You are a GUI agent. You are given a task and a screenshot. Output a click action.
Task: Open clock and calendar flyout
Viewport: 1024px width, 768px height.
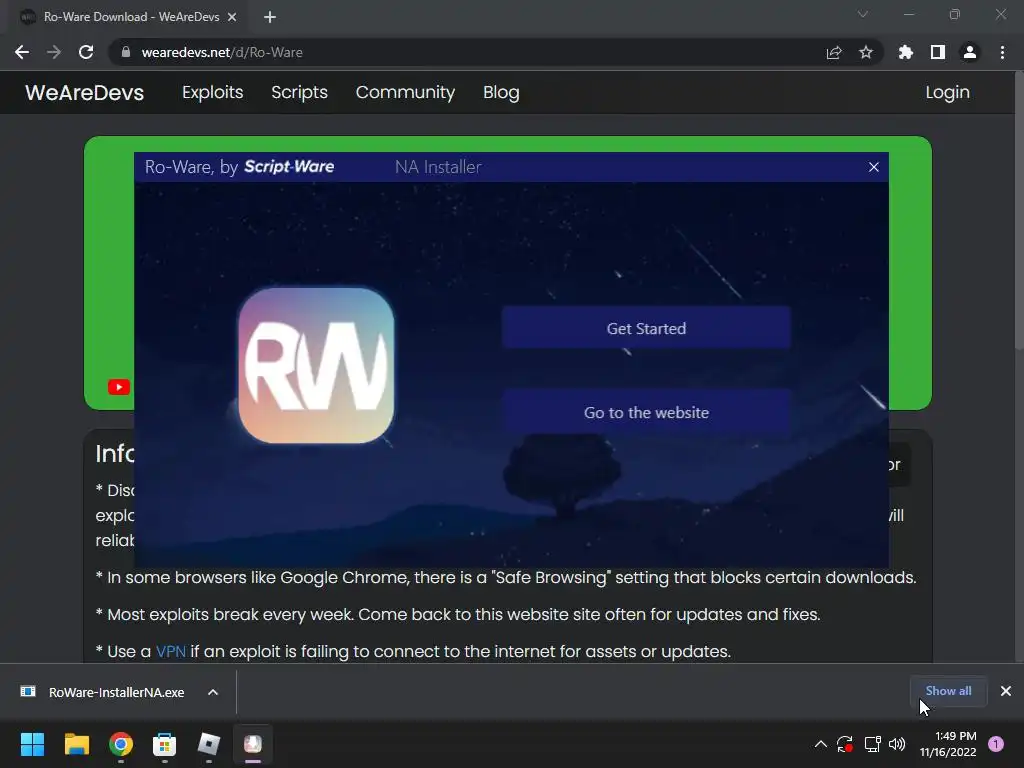948,744
